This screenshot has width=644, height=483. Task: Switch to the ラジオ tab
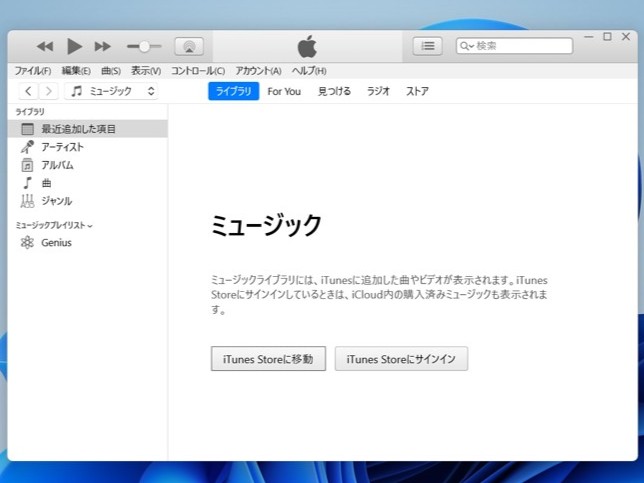[x=378, y=91]
